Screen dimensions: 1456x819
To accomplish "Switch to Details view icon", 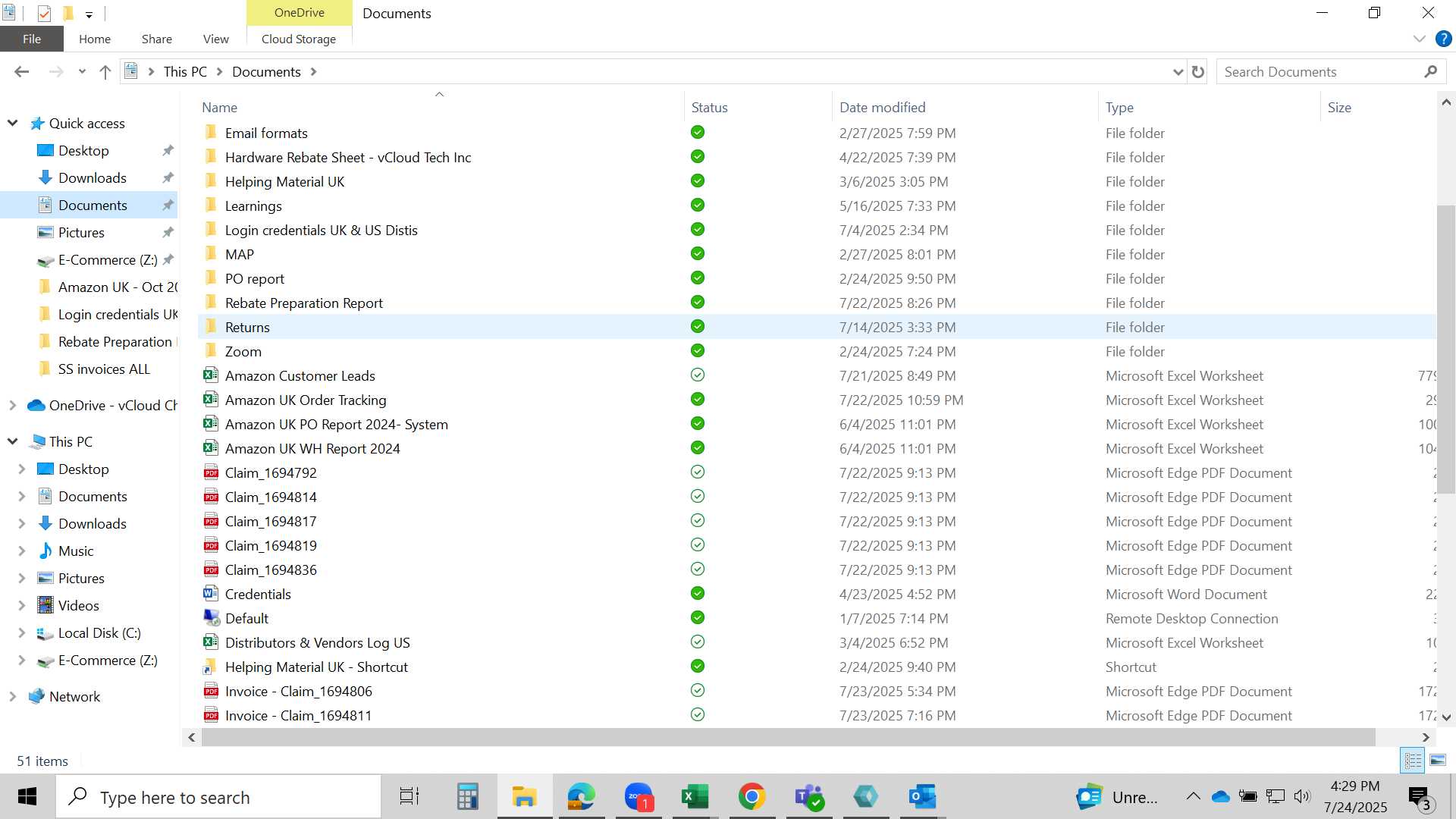I will click(1413, 760).
